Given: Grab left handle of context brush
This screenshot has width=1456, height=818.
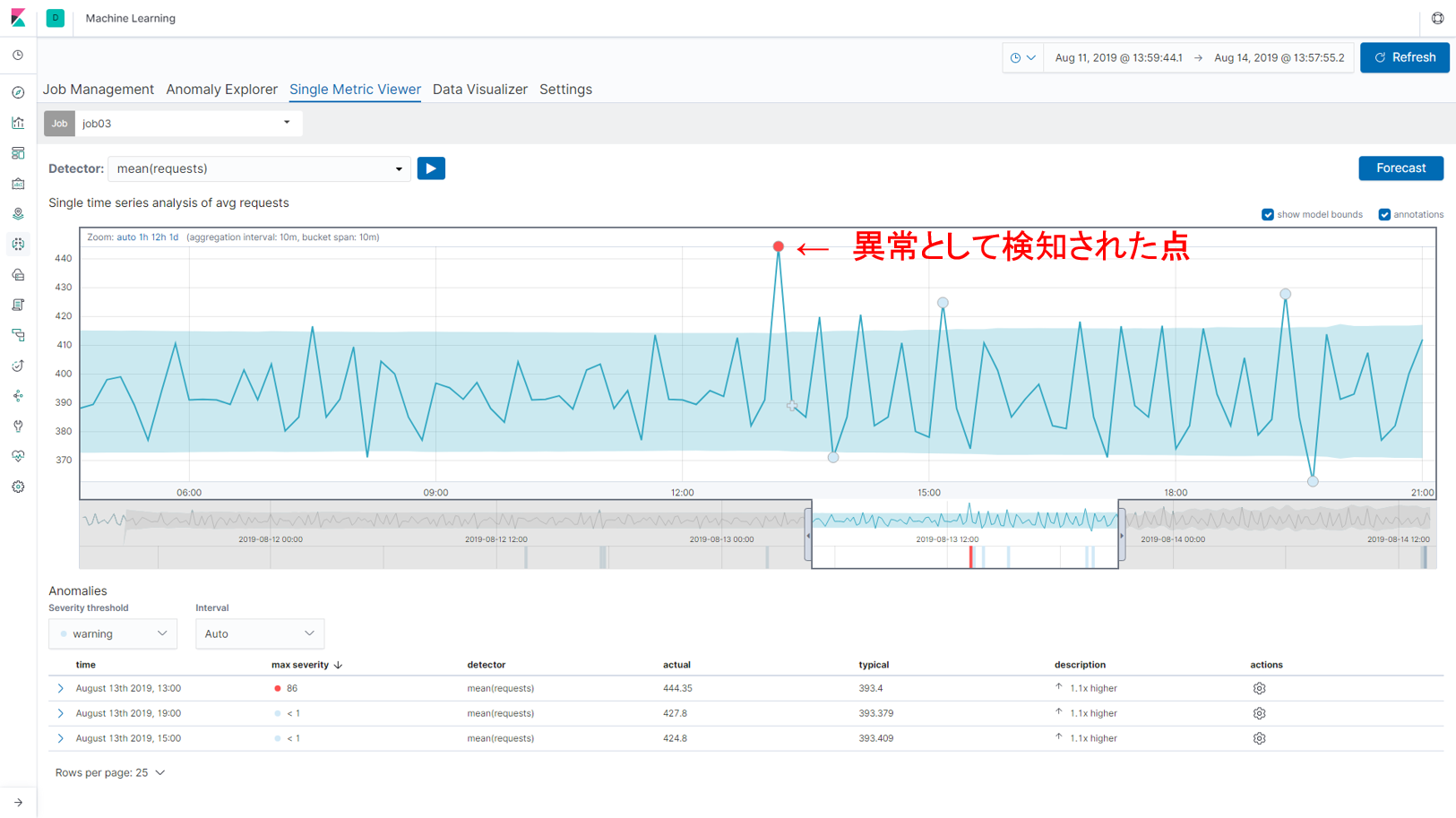Looking at the screenshot, I should (808, 536).
